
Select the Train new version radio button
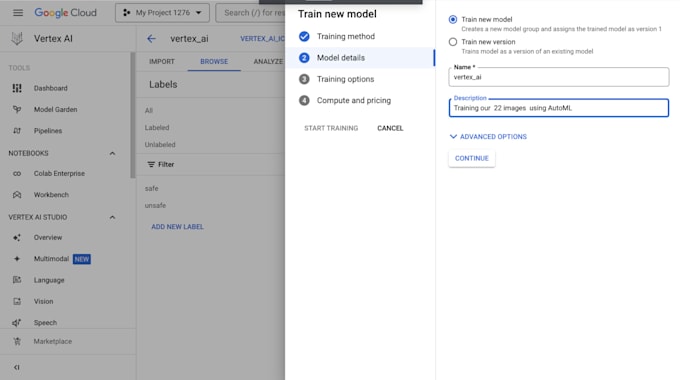point(453,42)
